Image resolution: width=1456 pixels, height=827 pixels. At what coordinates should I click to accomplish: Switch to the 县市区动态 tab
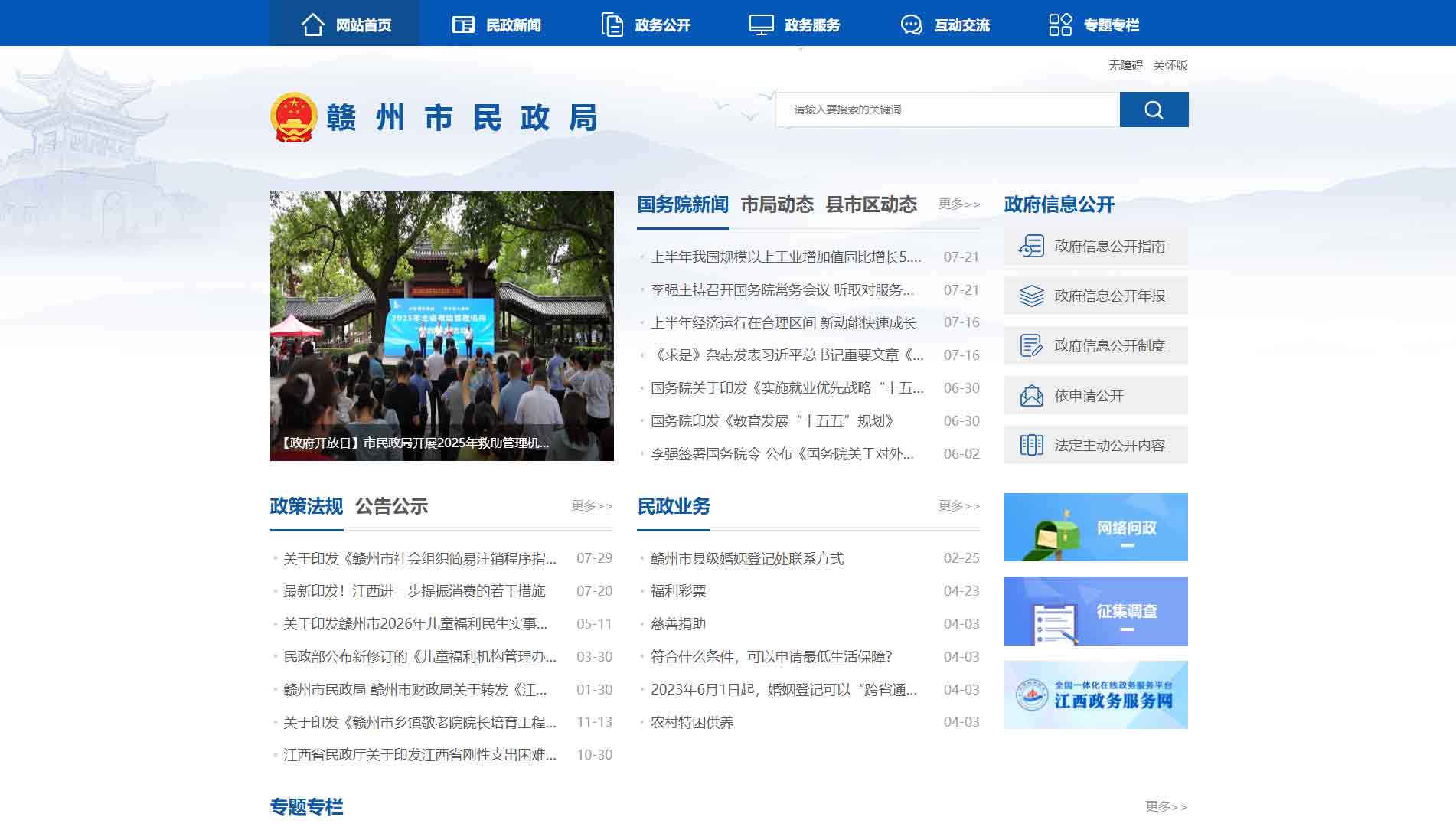[871, 204]
